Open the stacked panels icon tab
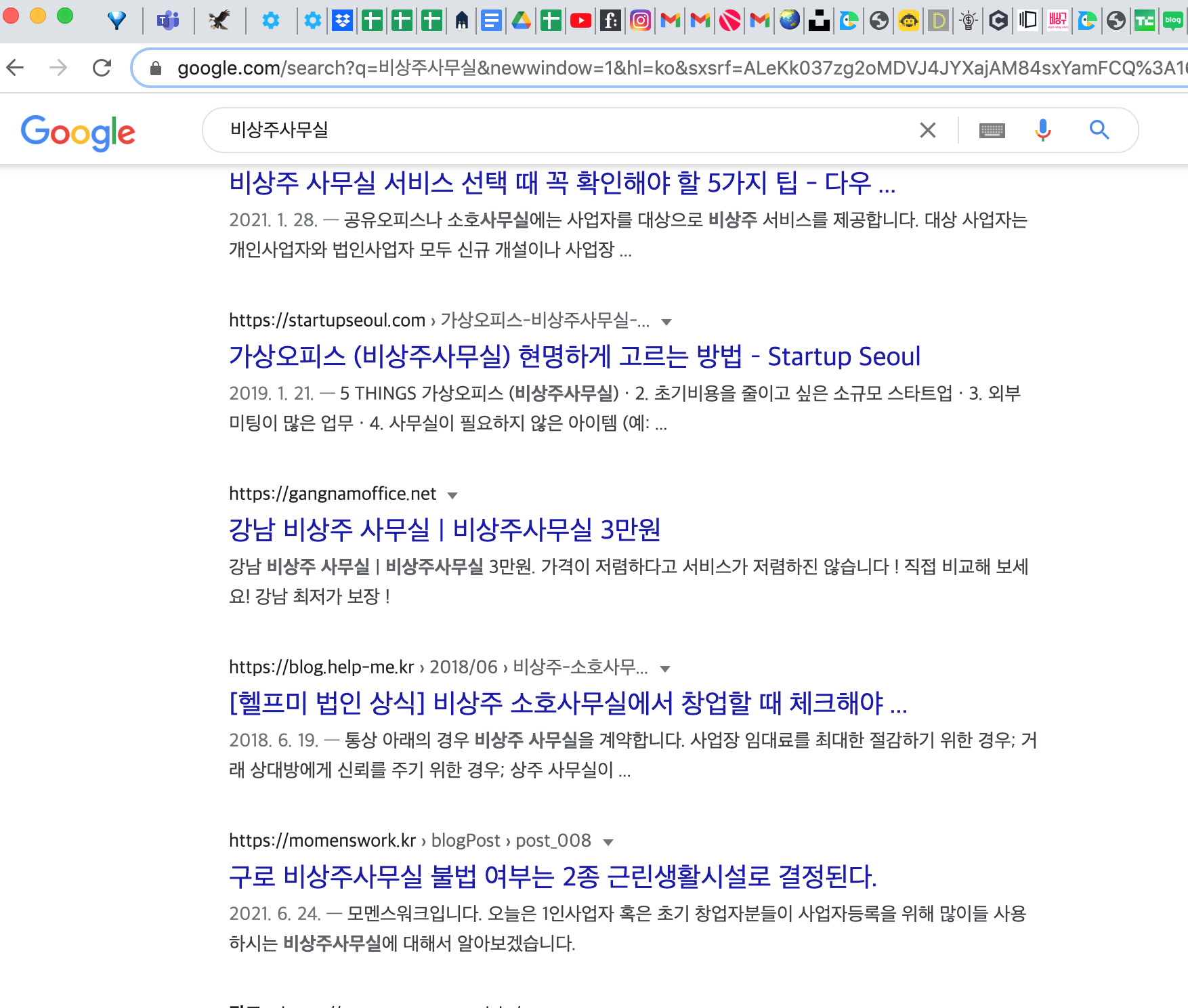This screenshot has height=1008, width=1188. click(1027, 20)
